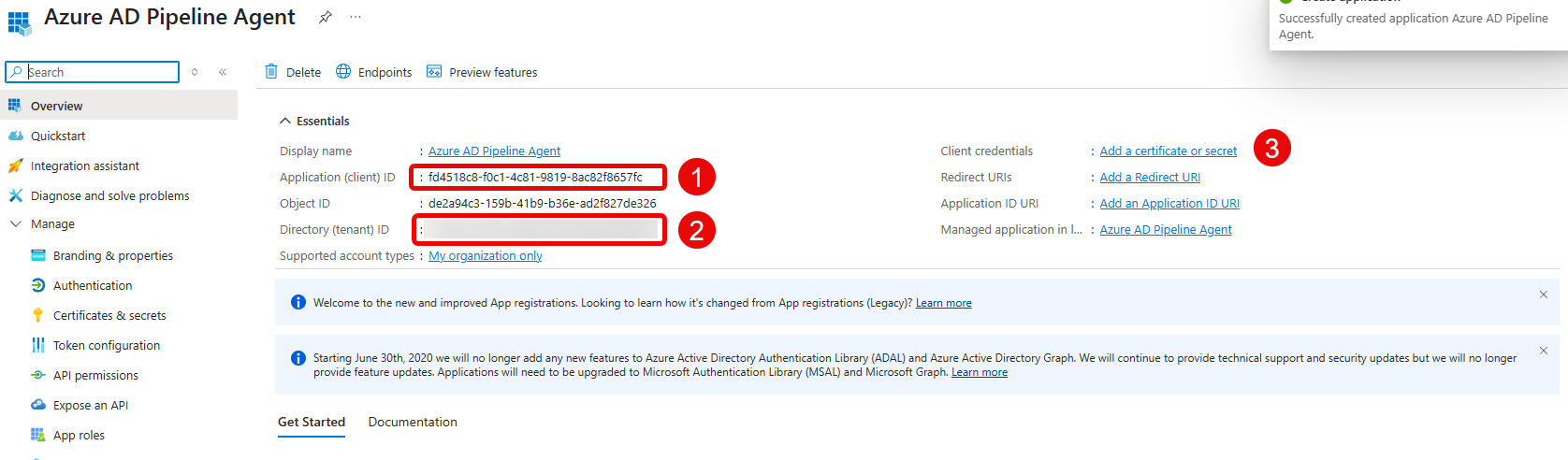Select the Object ID value
Image resolution: width=1568 pixels, height=460 pixels.
542,203
